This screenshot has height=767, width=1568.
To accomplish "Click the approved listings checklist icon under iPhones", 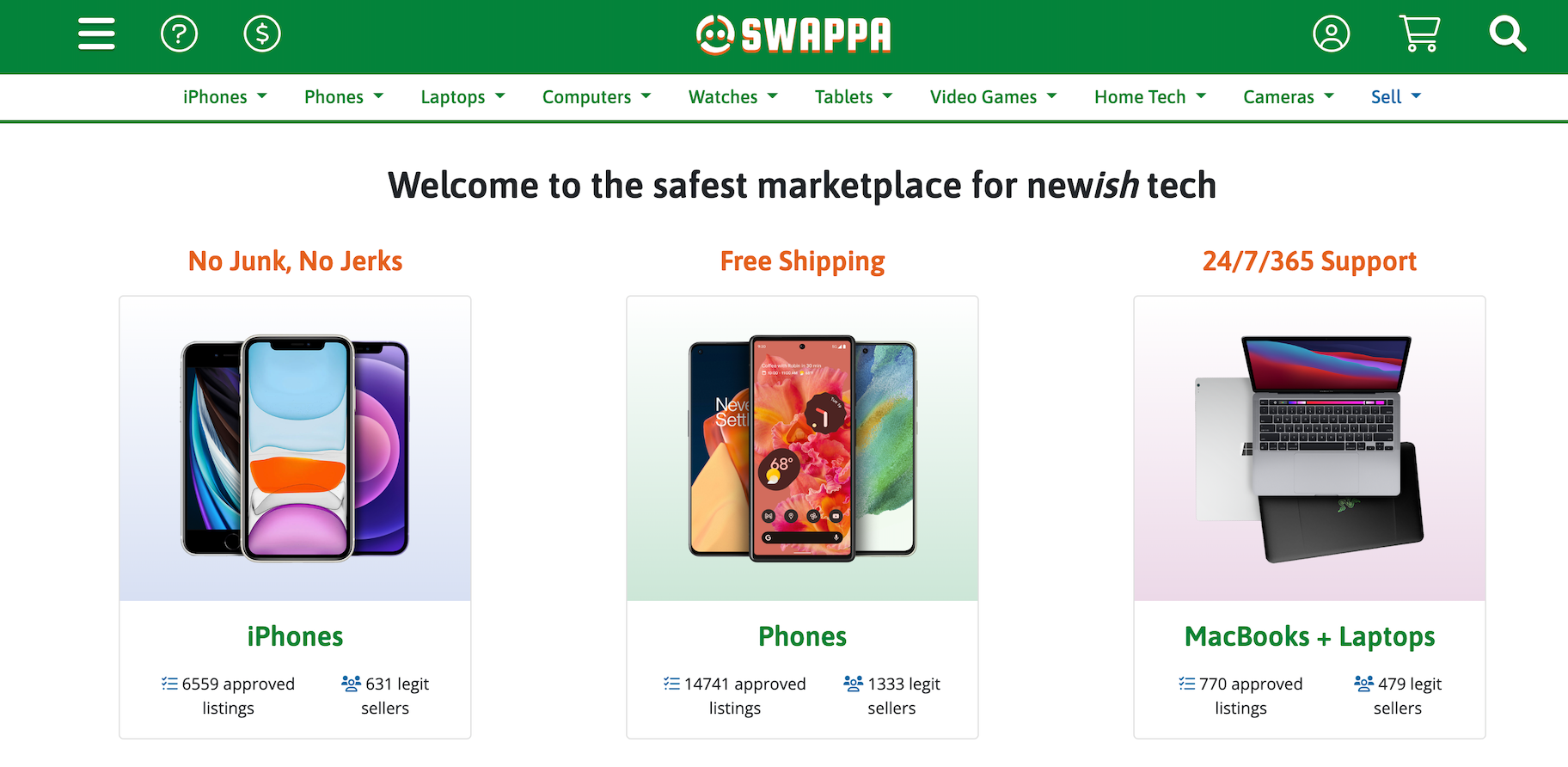I will pos(168,683).
